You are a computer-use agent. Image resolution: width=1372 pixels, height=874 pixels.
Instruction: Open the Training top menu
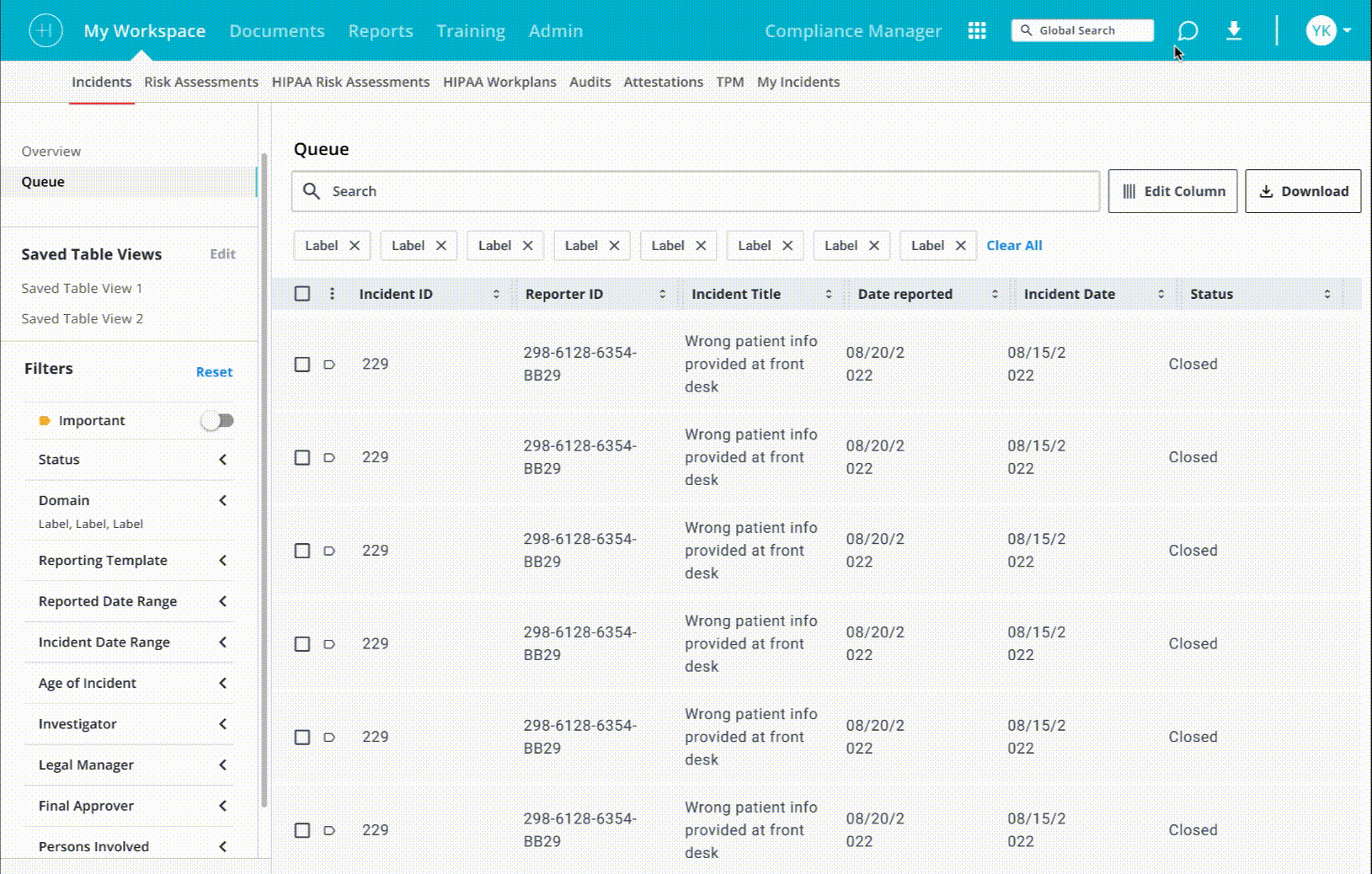point(471,31)
